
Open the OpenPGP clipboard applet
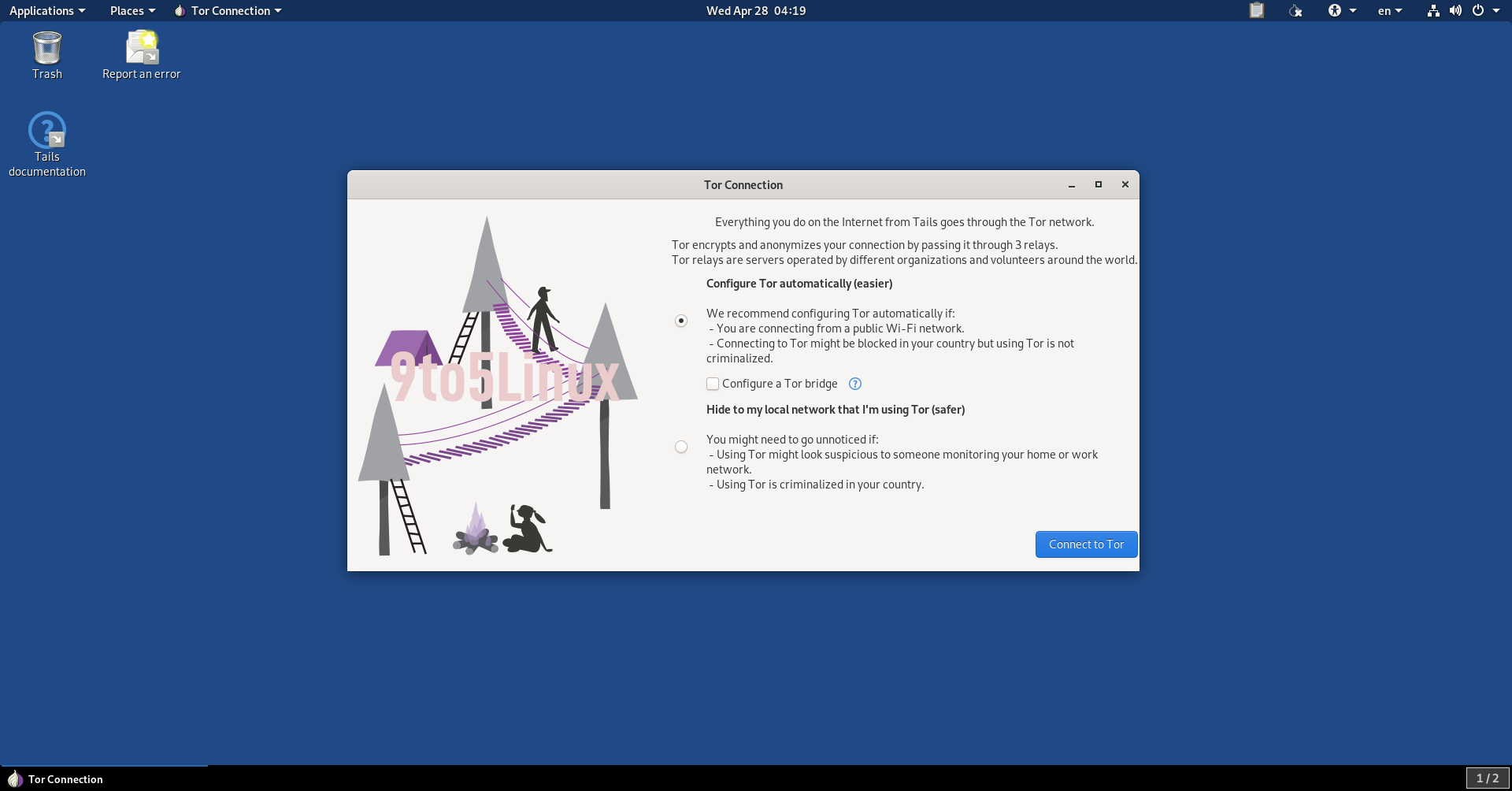[1256, 10]
